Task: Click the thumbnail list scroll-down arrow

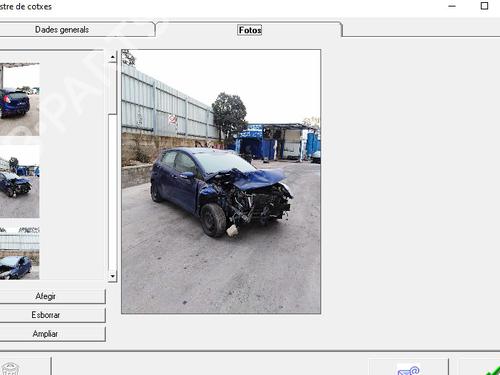Action: [x=113, y=276]
